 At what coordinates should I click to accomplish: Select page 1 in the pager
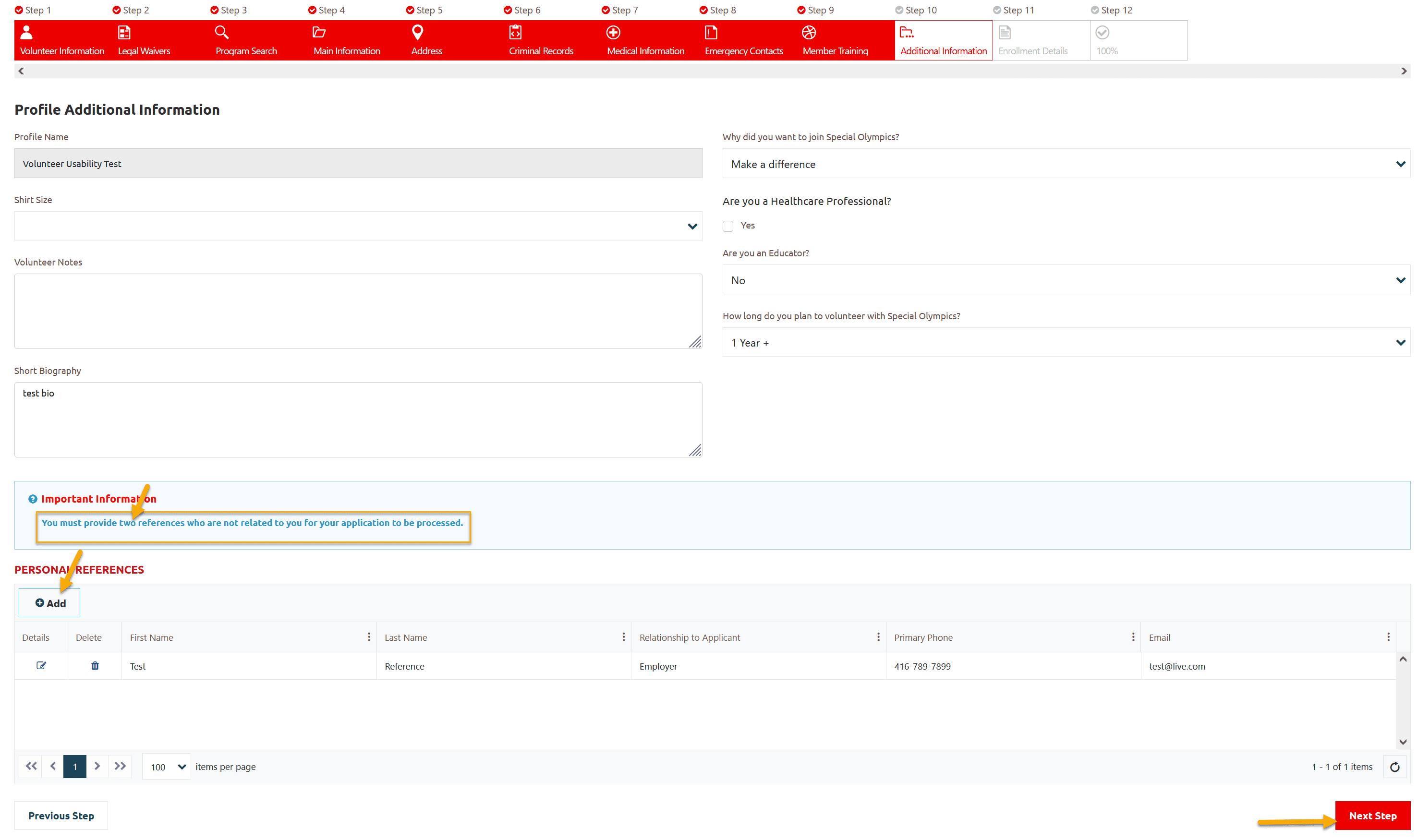[x=75, y=767]
